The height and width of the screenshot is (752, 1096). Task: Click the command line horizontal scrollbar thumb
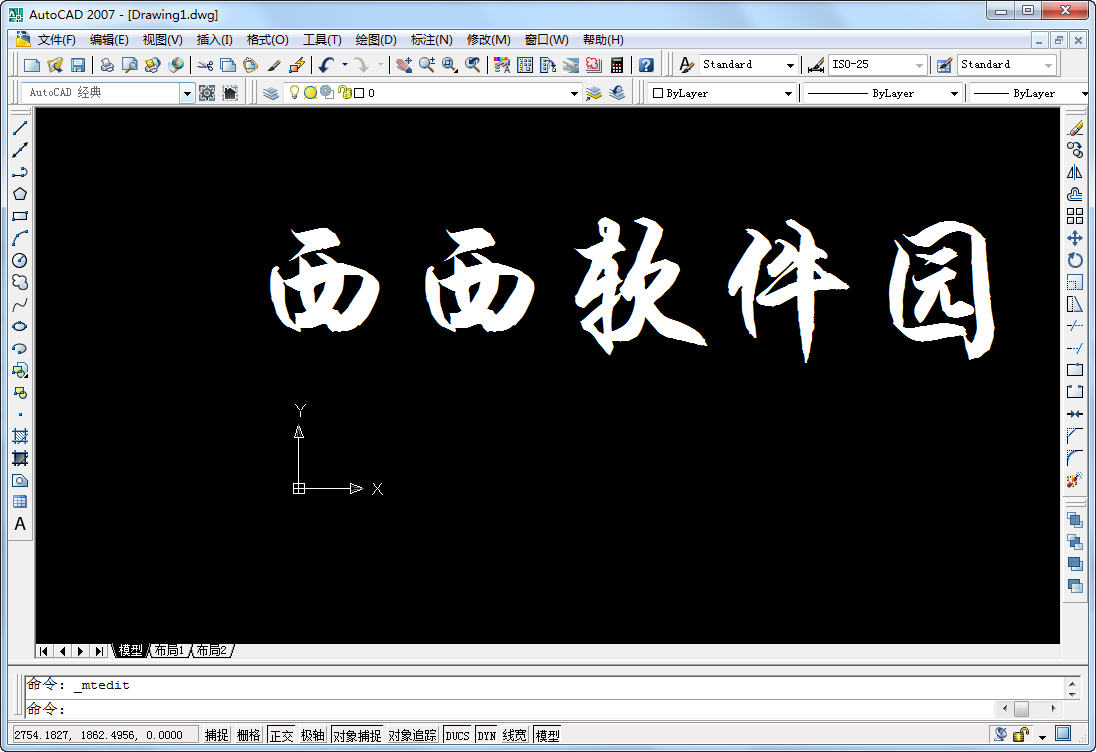point(1021,709)
